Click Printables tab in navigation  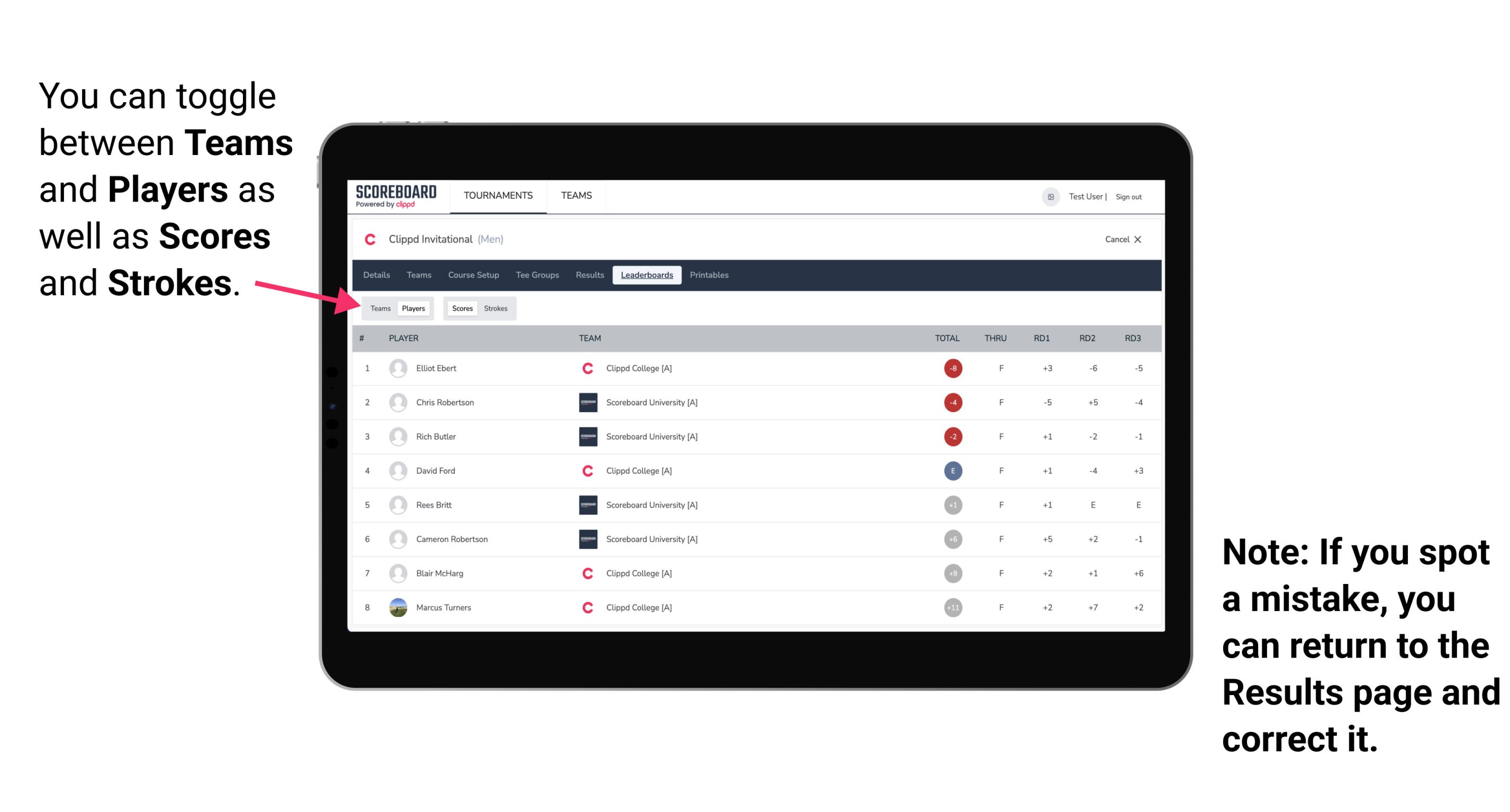tap(711, 275)
